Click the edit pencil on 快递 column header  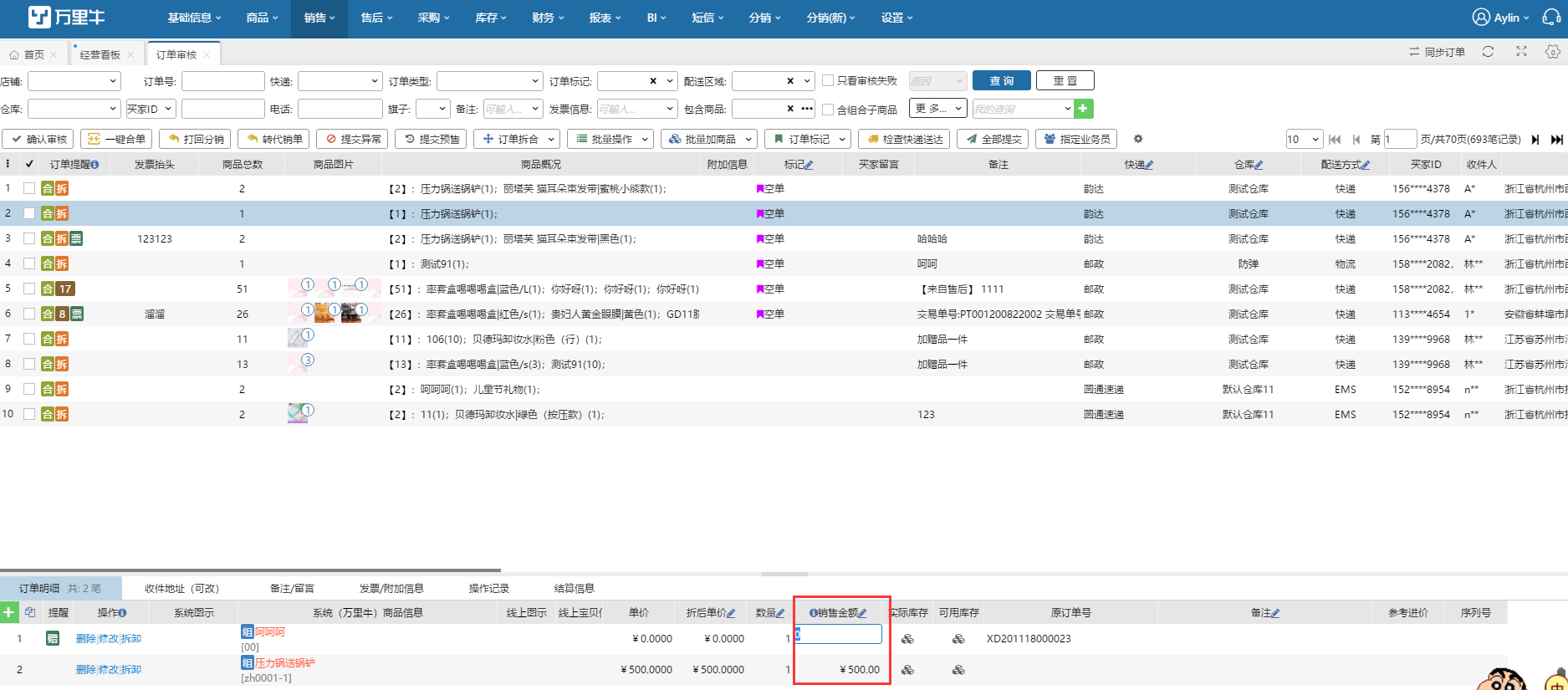tap(1150, 165)
